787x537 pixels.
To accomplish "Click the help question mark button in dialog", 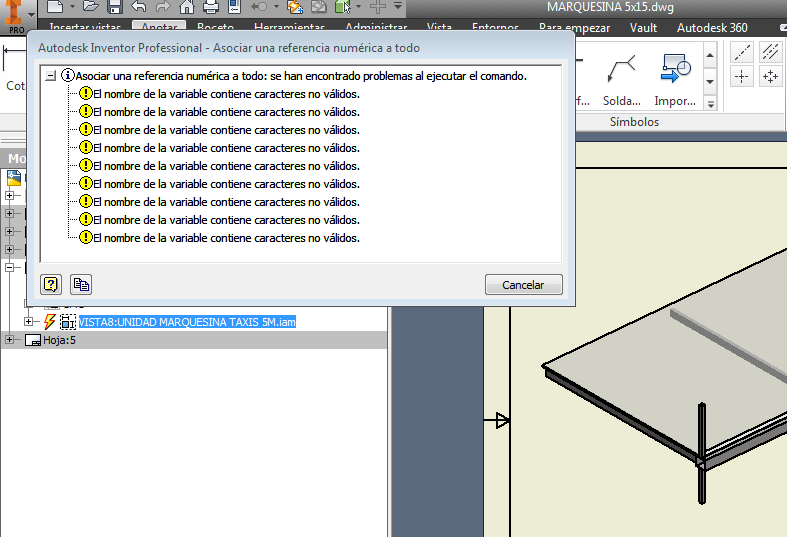I will 51,285.
